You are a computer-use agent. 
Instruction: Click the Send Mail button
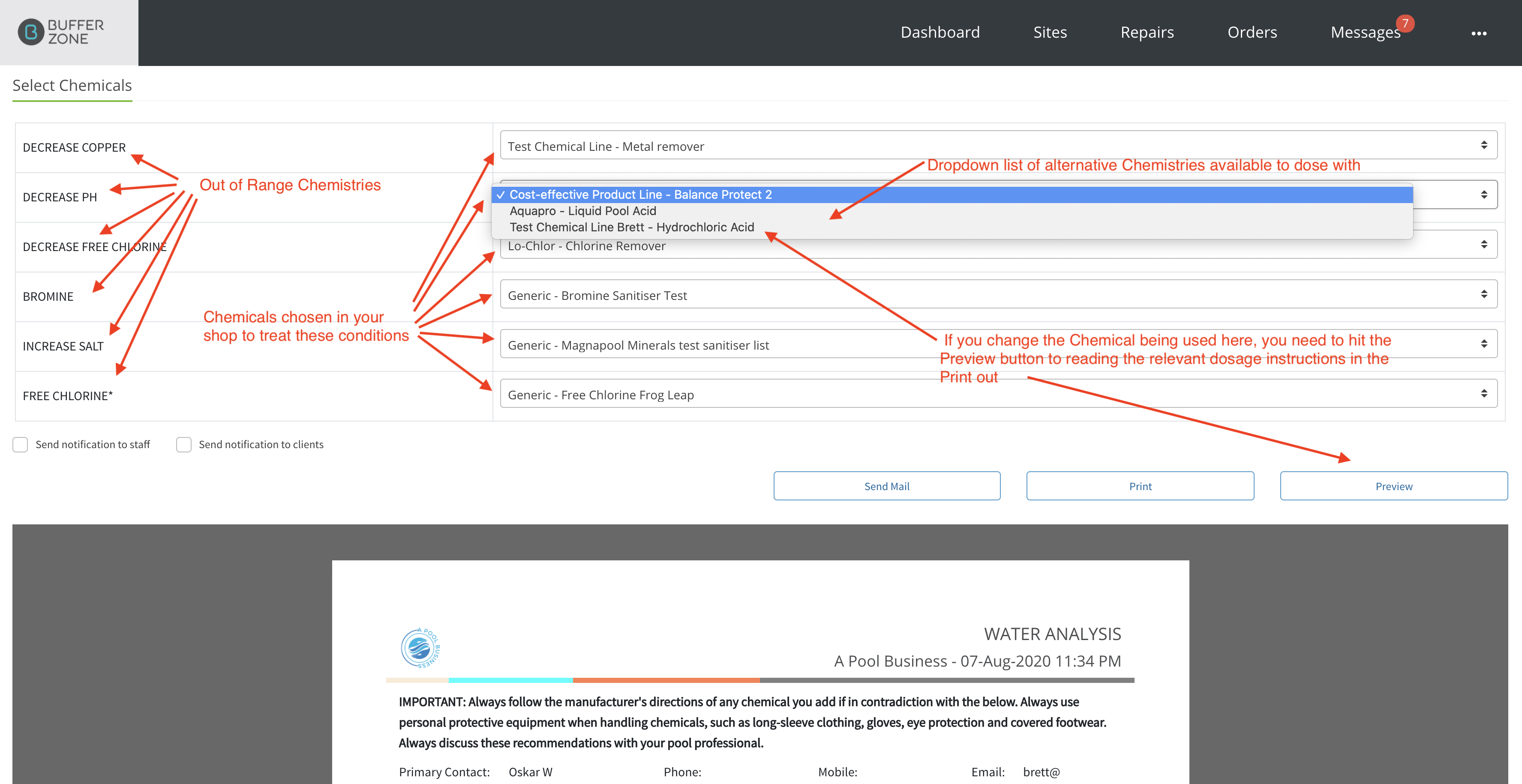[887, 486]
